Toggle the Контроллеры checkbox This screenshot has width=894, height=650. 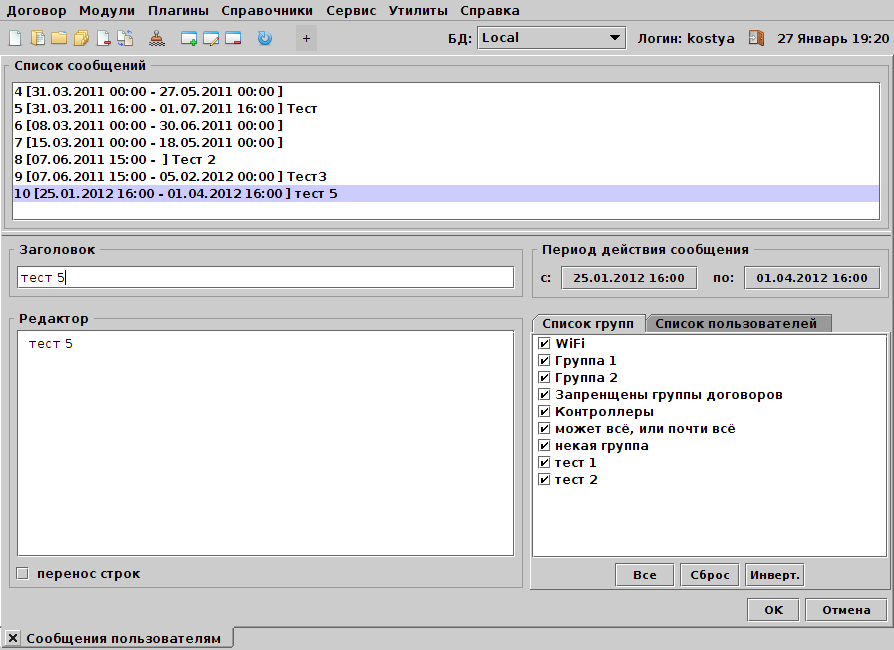coord(544,411)
